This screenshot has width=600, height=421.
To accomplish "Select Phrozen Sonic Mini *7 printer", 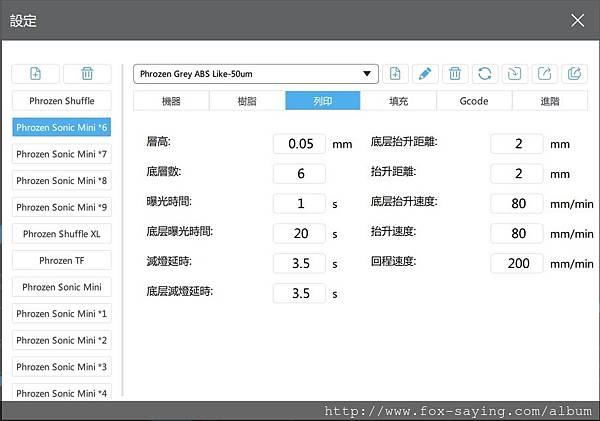I will pos(62,154).
